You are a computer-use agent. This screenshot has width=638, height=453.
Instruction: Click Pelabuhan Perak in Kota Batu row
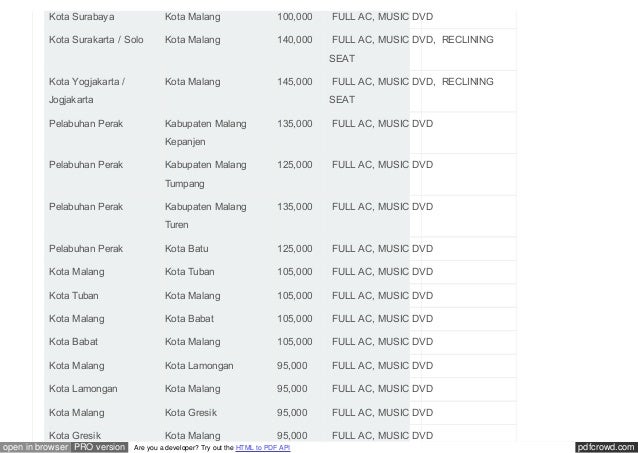[86, 249]
